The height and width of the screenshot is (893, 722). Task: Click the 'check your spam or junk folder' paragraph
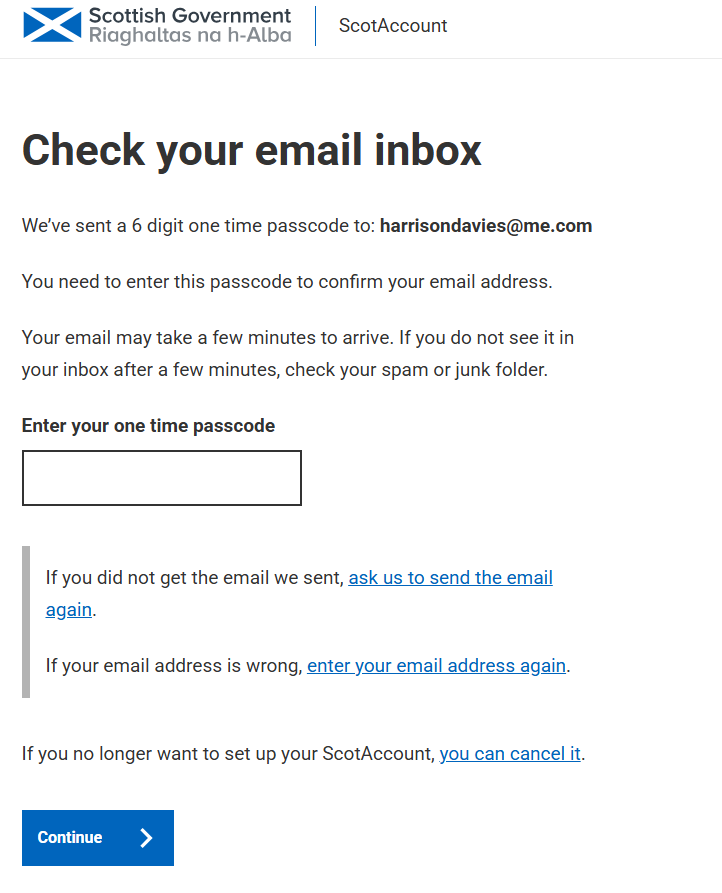[x=298, y=354]
